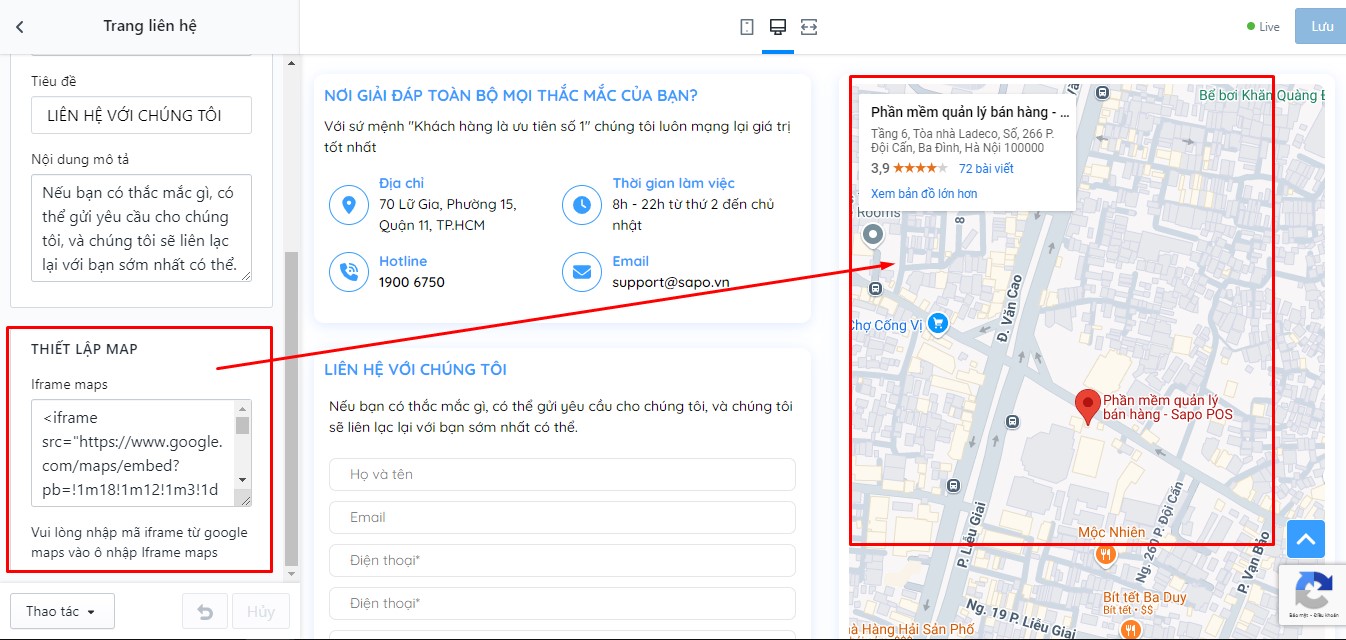
Task: Switch to desktop preview icon
Action: point(777,27)
